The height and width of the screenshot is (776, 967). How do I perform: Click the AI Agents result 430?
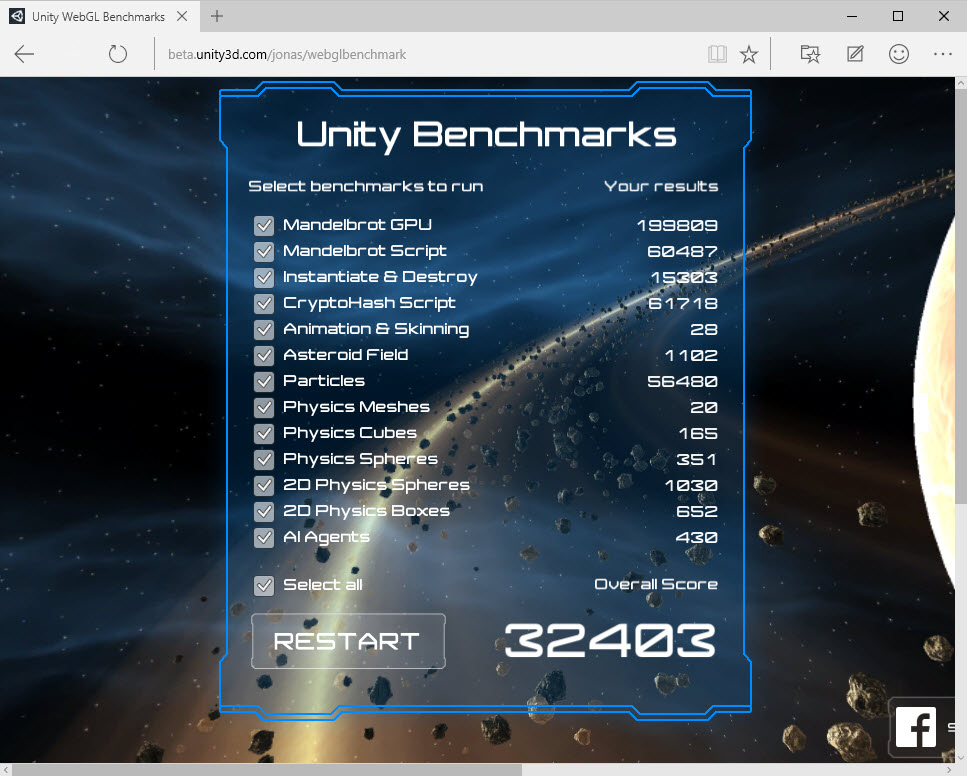tap(697, 538)
